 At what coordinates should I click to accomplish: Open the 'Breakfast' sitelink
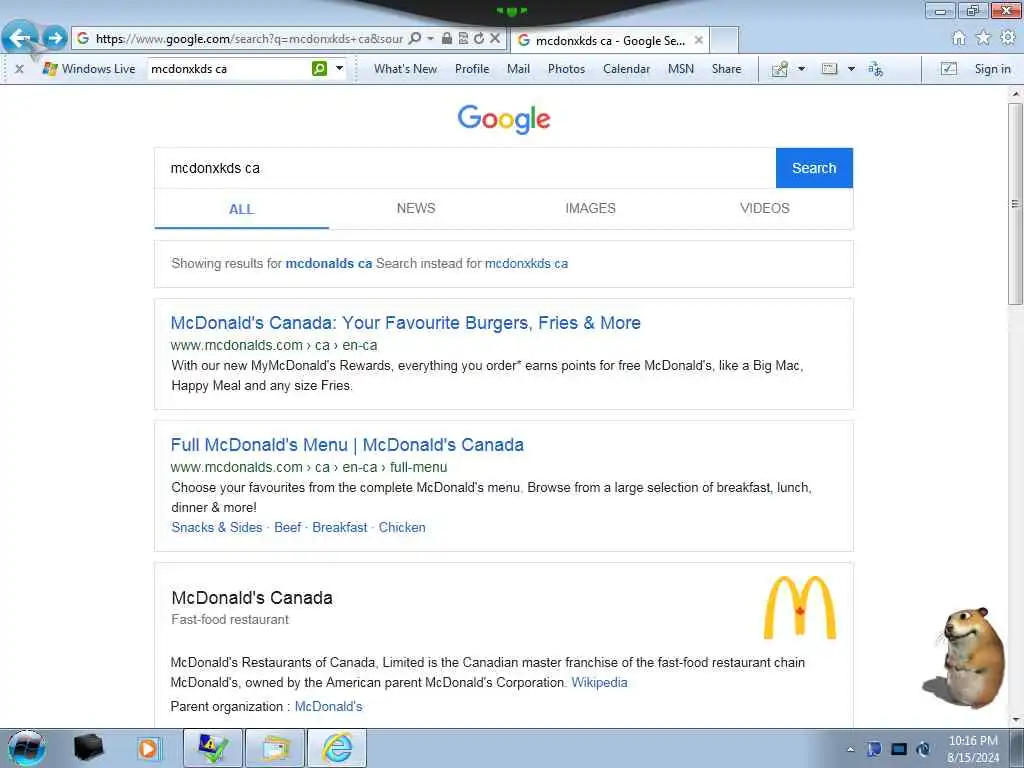(340, 527)
